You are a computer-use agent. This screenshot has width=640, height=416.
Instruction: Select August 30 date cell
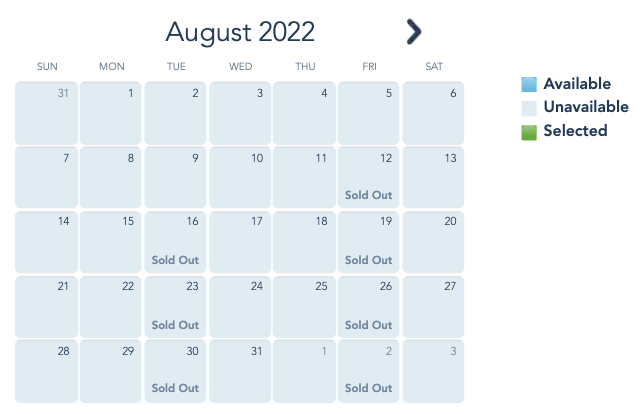(x=175, y=371)
